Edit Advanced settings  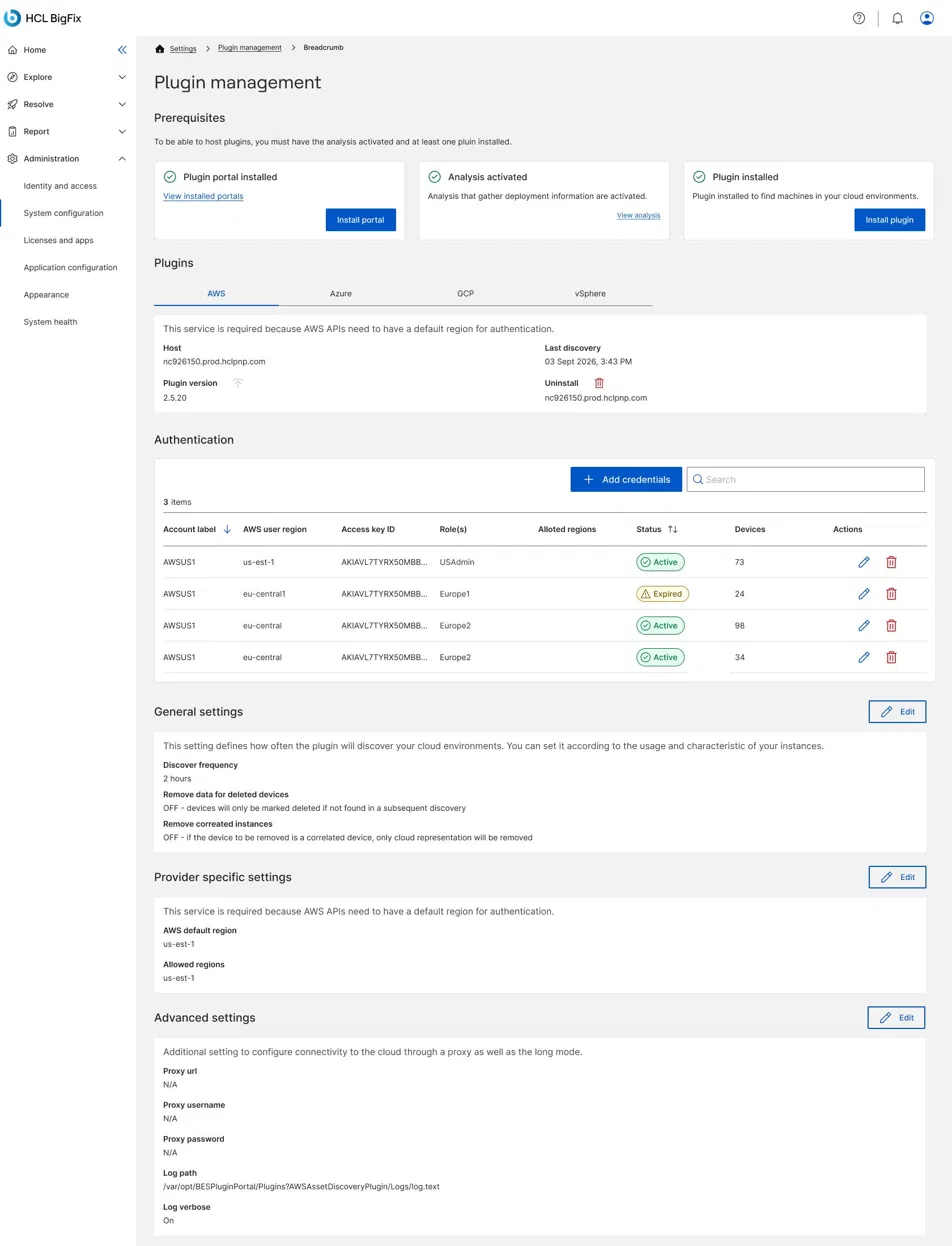click(896, 1017)
